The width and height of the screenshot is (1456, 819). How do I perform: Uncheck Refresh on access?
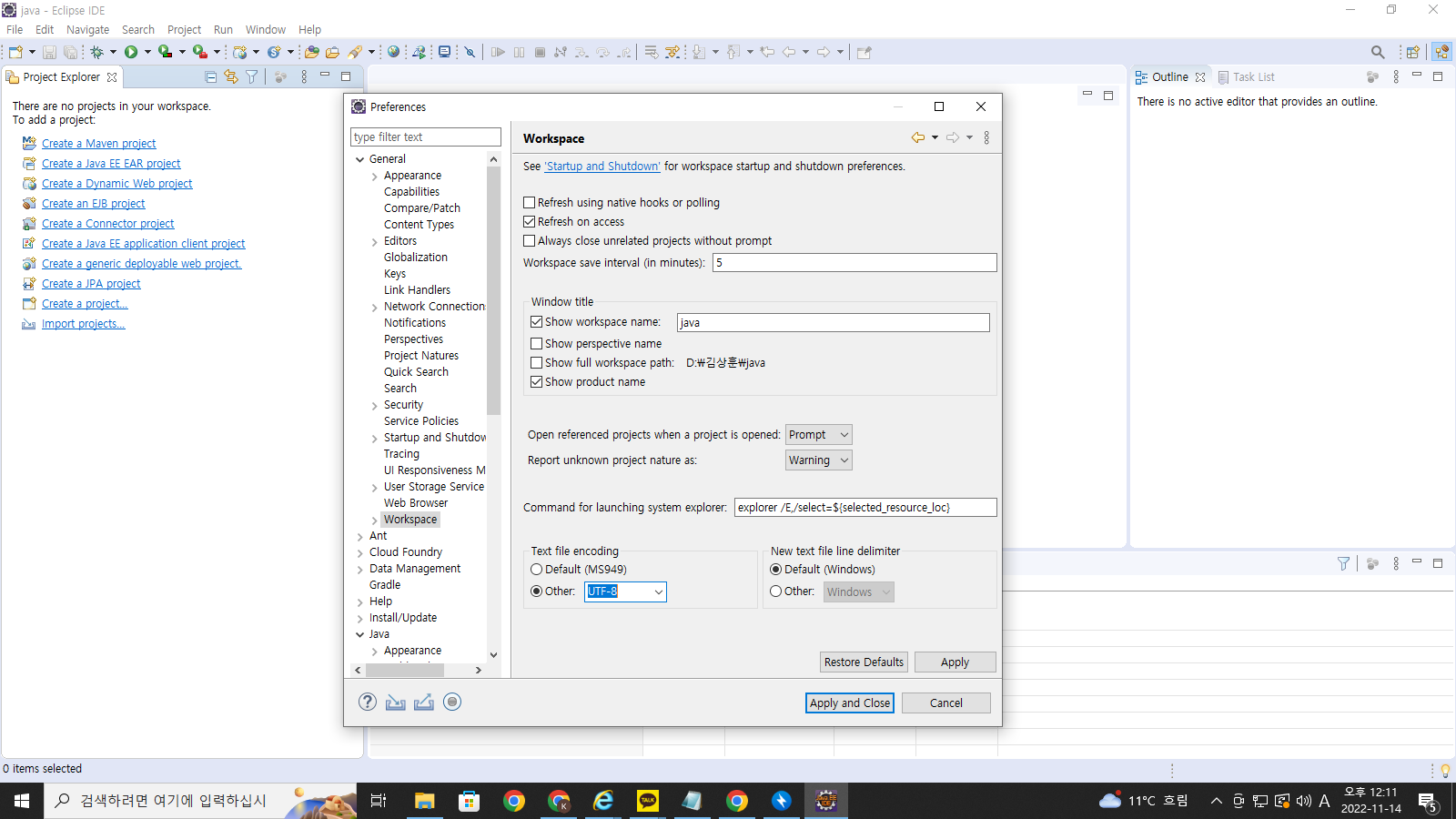[530, 222]
